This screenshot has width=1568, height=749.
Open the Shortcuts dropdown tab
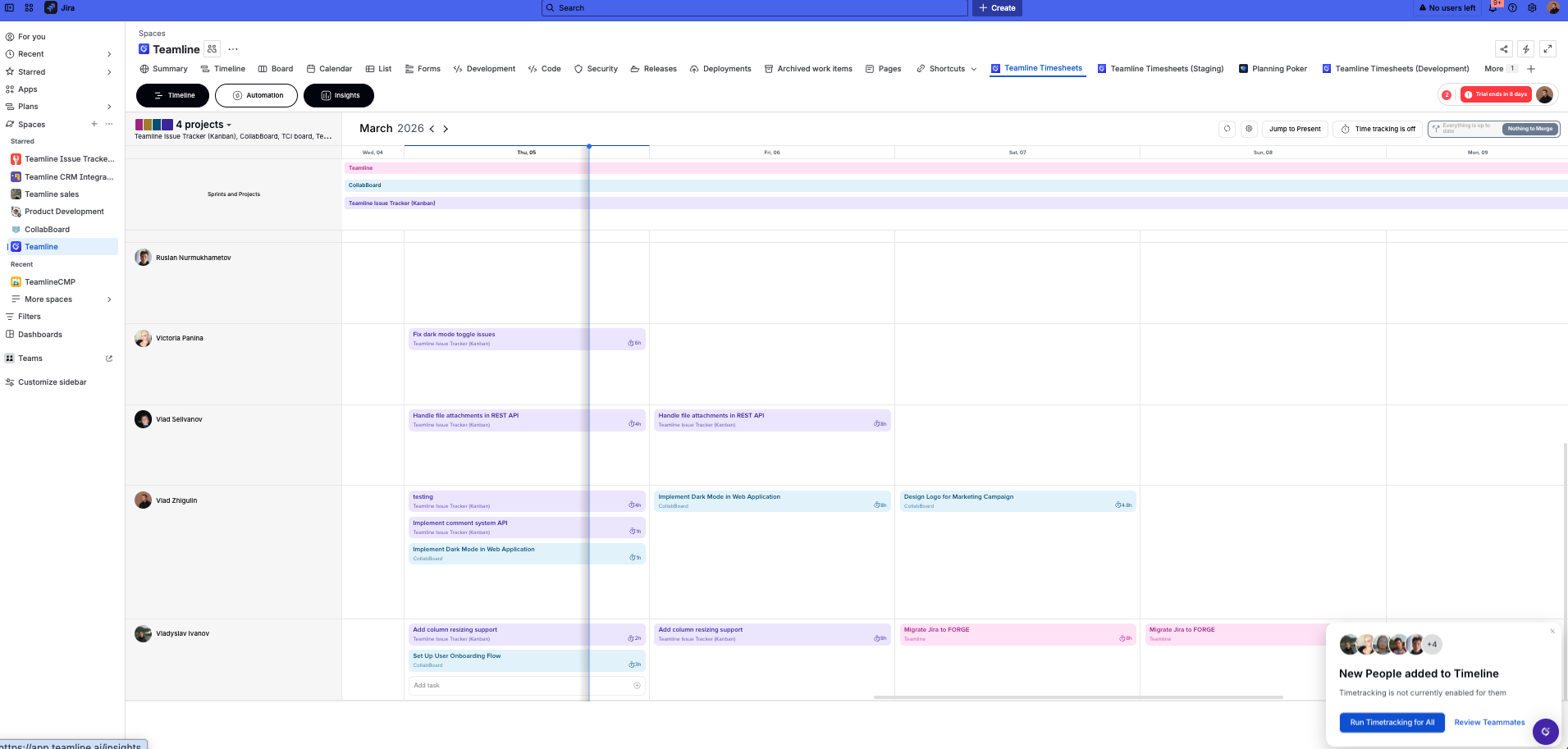[x=947, y=69]
